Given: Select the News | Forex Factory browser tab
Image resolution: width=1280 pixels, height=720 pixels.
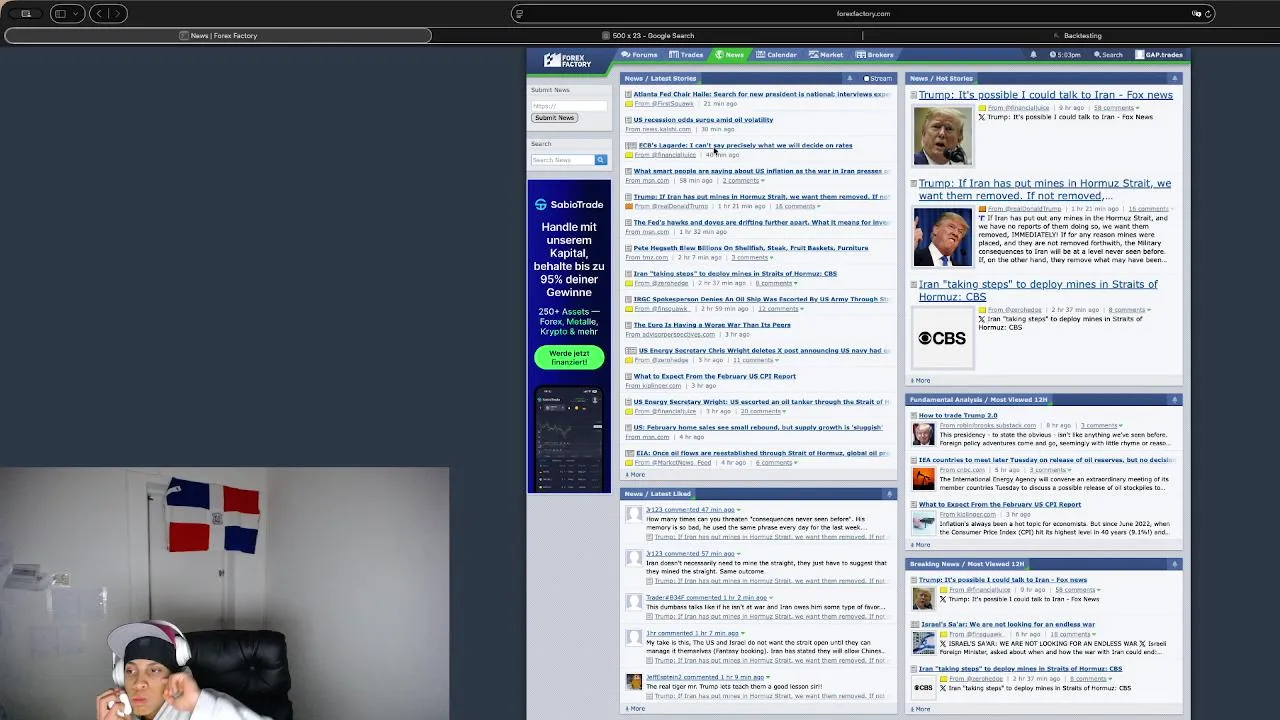Looking at the screenshot, I should pyautogui.click(x=218, y=36).
